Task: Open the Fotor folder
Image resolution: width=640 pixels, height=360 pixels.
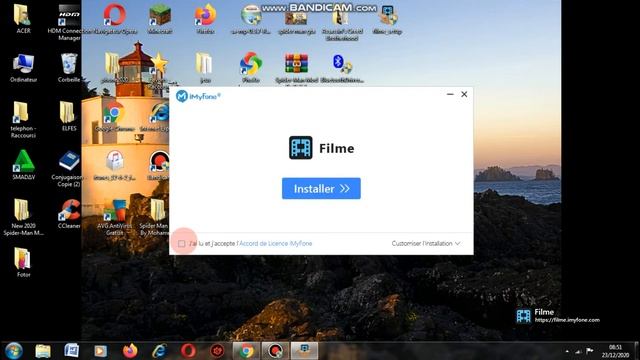Action: click(x=23, y=262)
